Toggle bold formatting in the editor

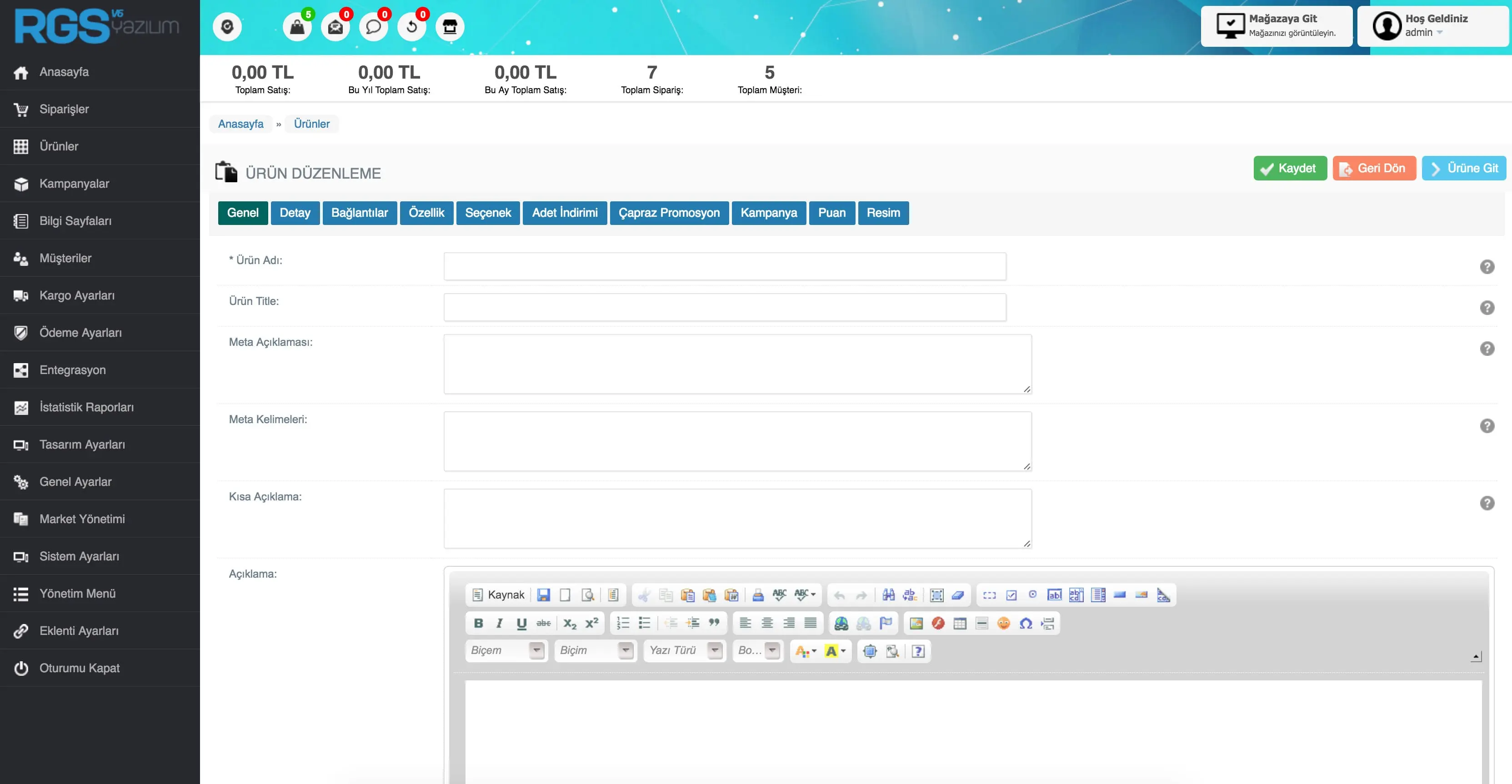click(x=478, y=623)
